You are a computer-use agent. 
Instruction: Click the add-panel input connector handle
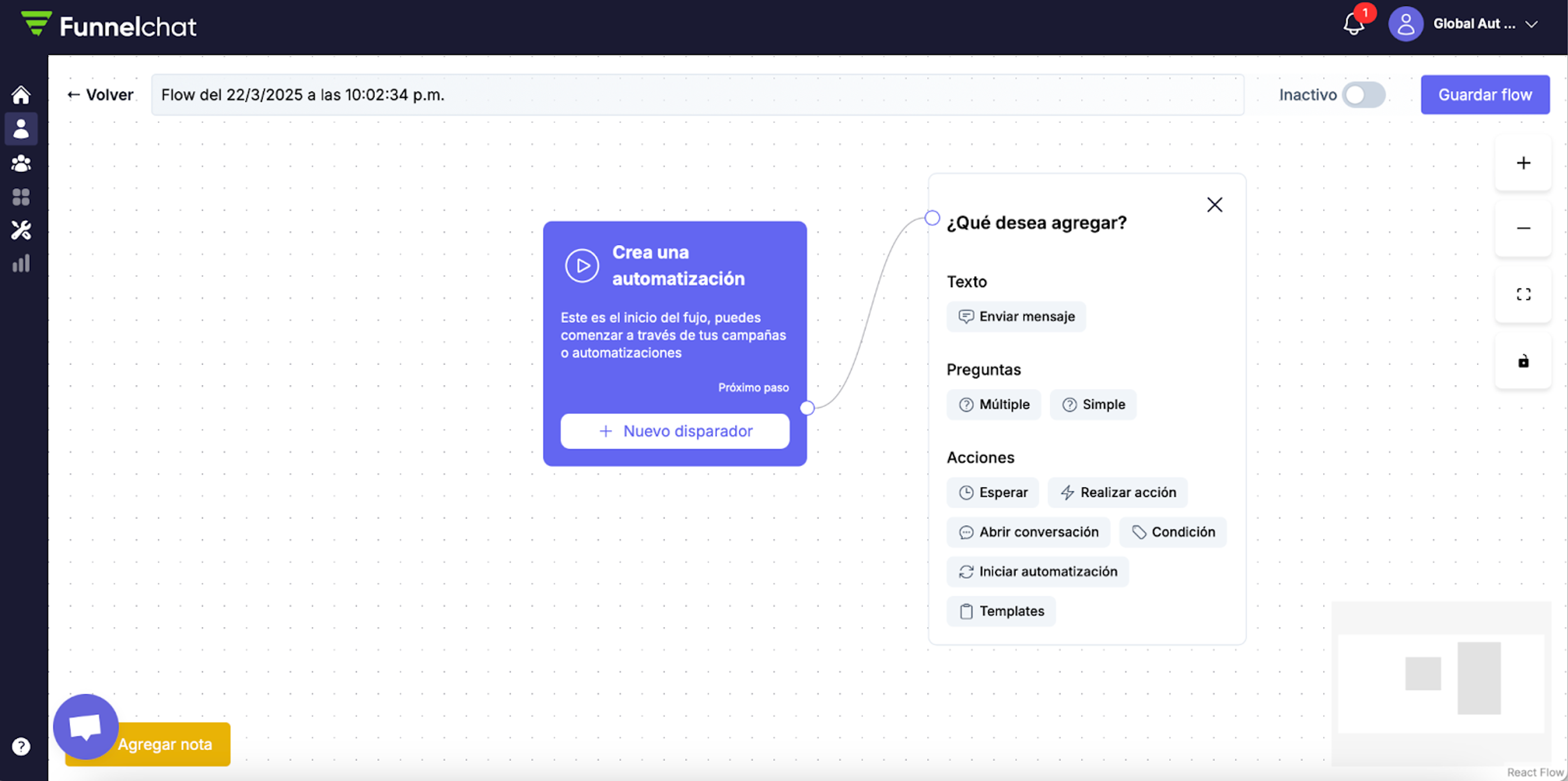click(x=932, y=218)
